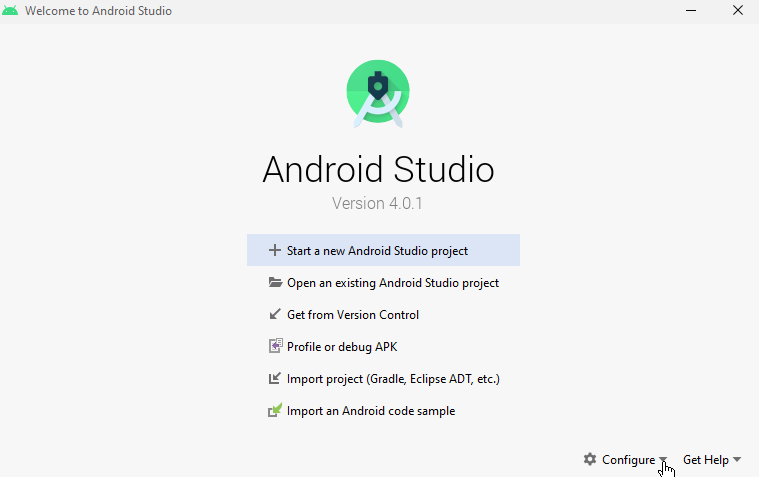Click the Profile or debug APK icon
Image resolution: width=759 pixels, height=477 pixels.
click(275, 346)
